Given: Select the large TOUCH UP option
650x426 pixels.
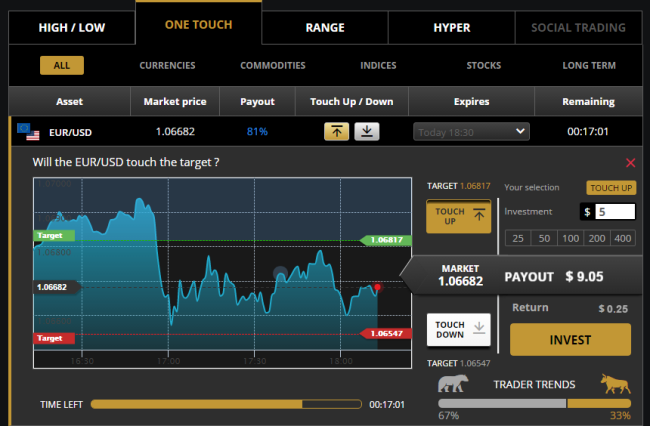Looking at the screenshot, I should [x=458, y=218].
